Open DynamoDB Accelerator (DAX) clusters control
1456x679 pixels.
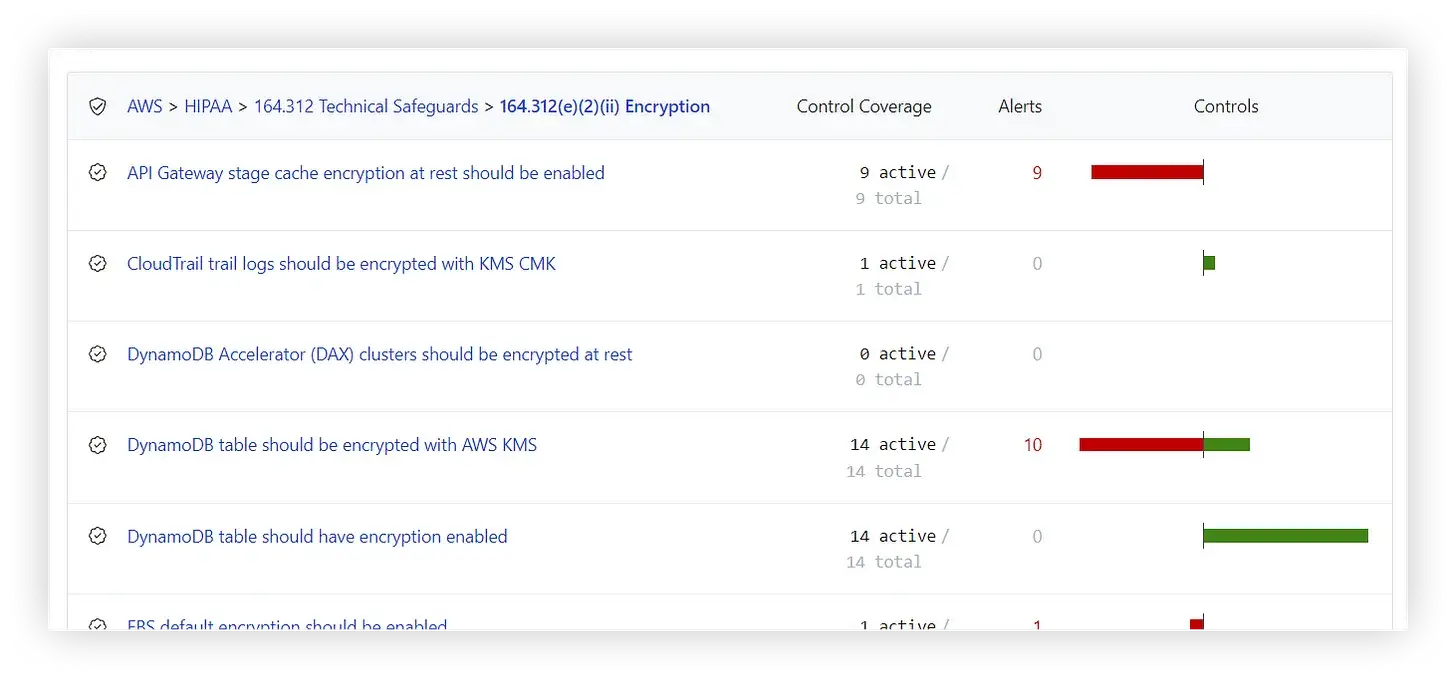click(380, 354)
